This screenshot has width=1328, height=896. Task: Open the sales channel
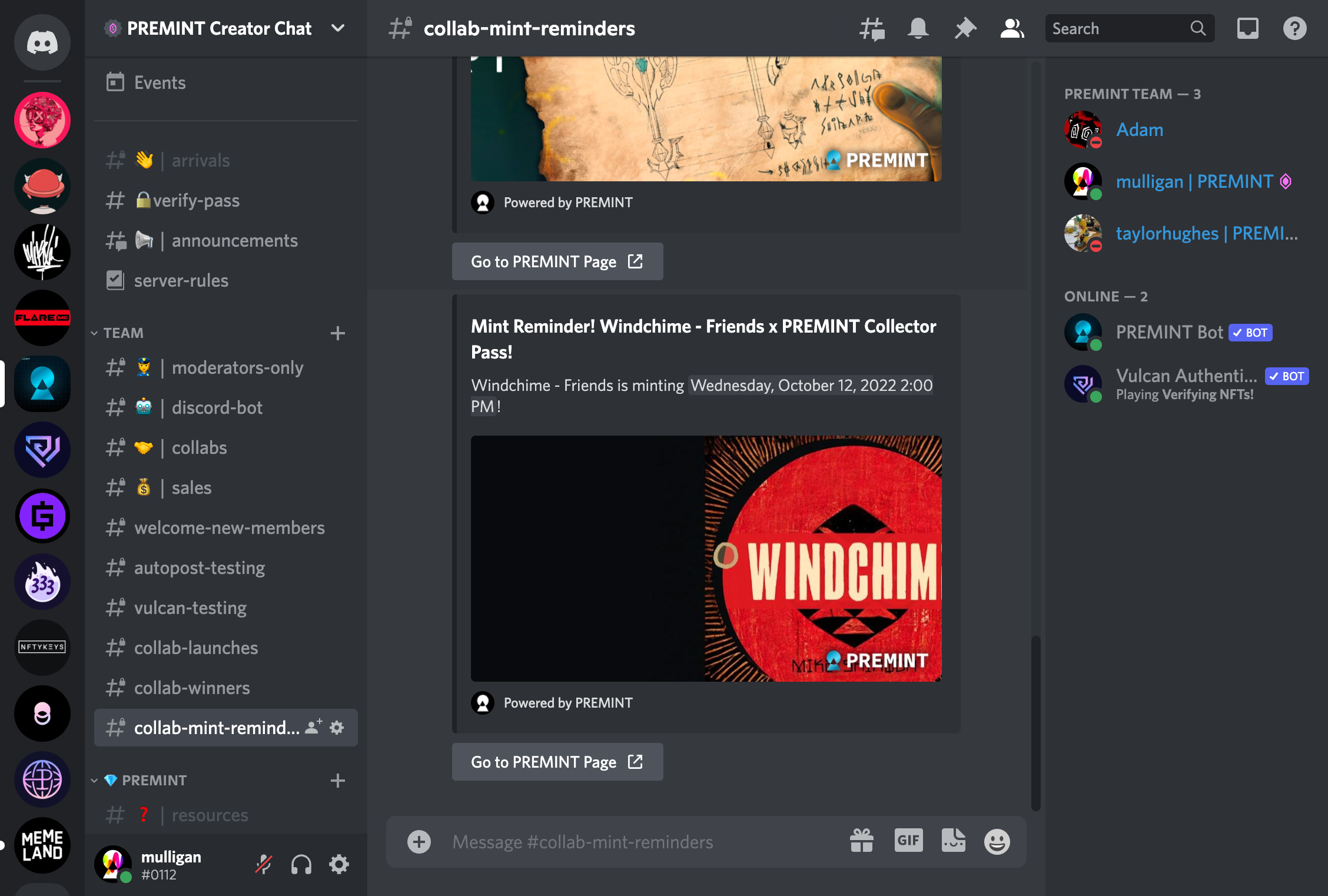click(x=226, y=487)
